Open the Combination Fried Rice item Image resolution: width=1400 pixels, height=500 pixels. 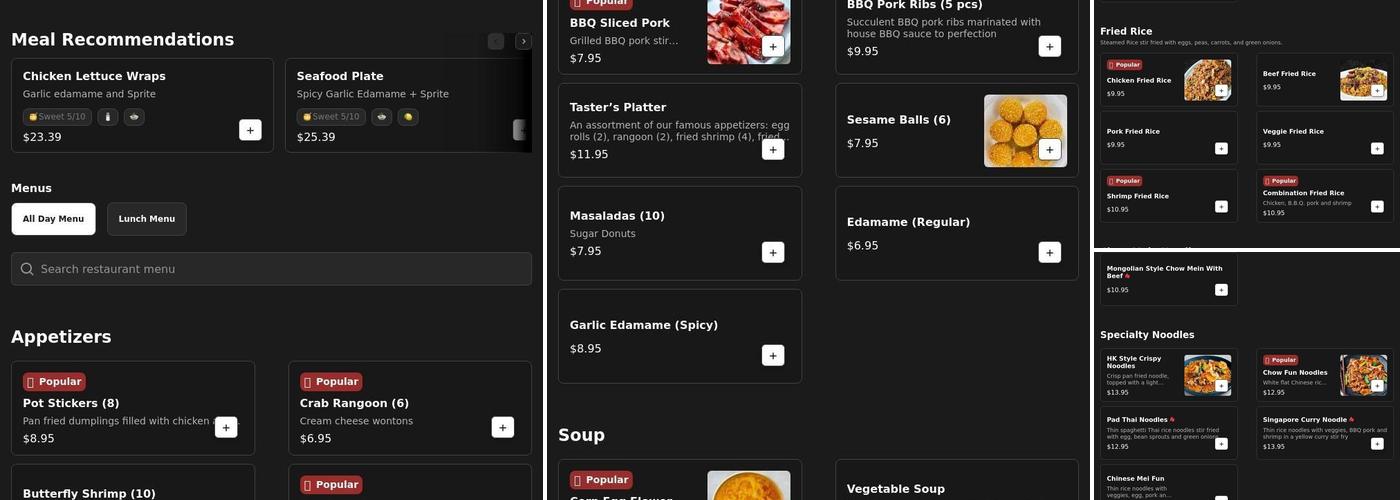pos(1324,196)
